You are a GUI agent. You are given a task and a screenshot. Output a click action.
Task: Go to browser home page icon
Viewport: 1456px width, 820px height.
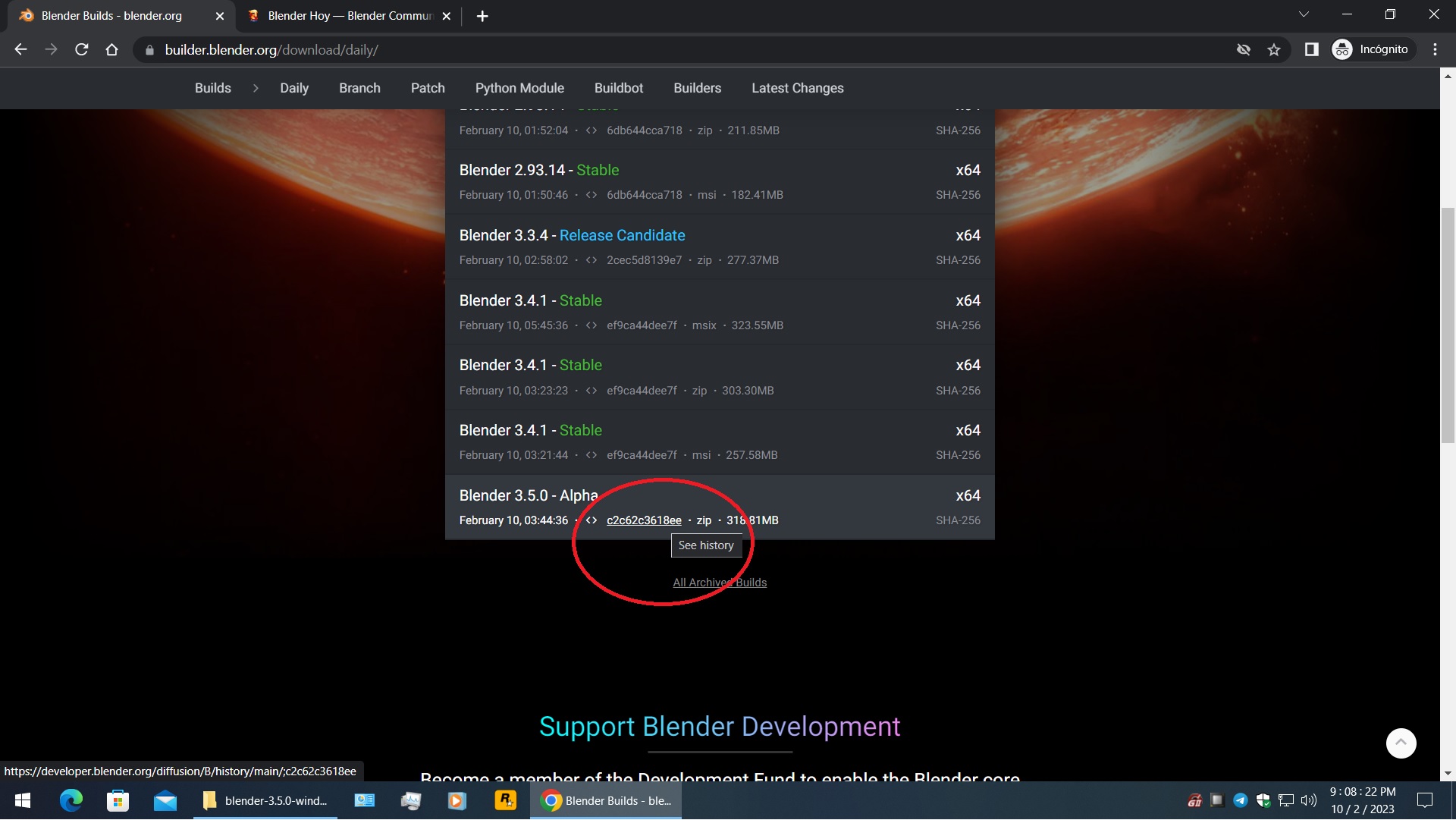point(111,49)
